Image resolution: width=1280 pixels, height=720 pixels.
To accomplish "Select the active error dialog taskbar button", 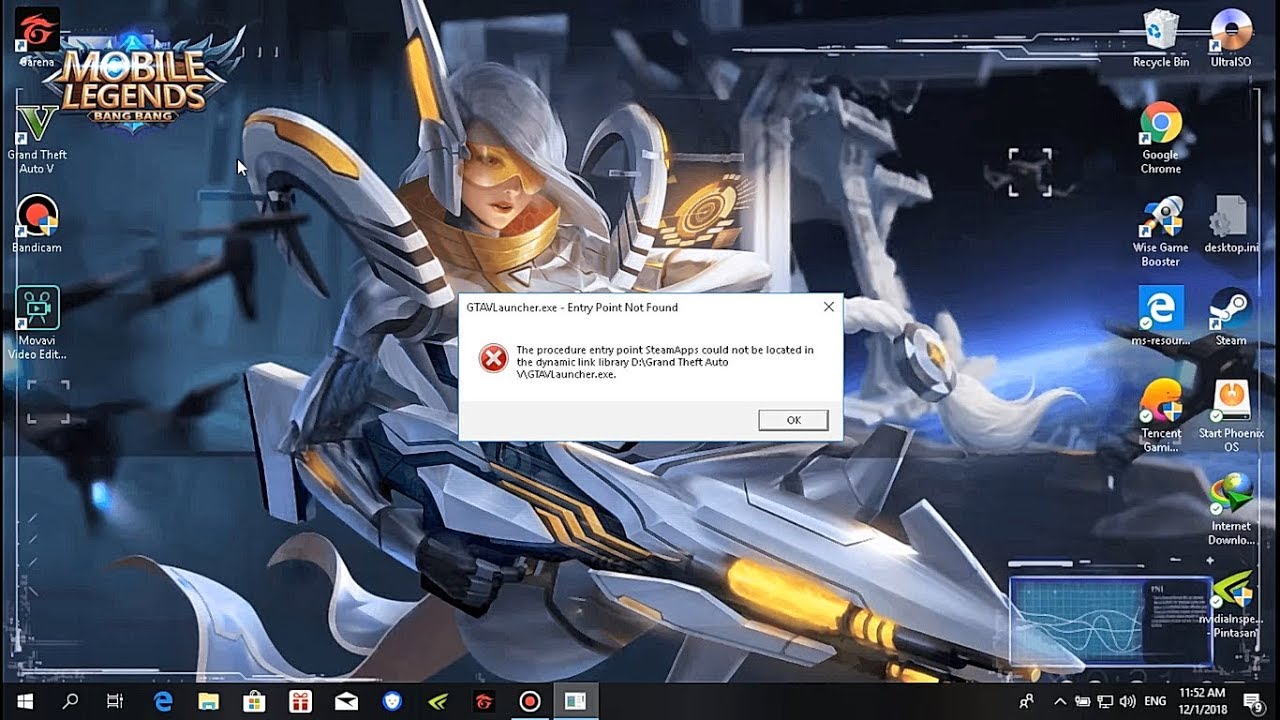I will pyautogui.click(x=576, y=701).
